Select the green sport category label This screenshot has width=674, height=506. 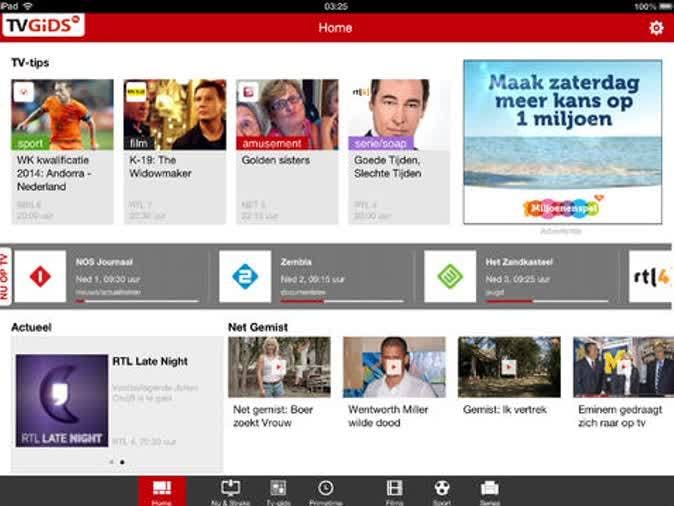30,143
